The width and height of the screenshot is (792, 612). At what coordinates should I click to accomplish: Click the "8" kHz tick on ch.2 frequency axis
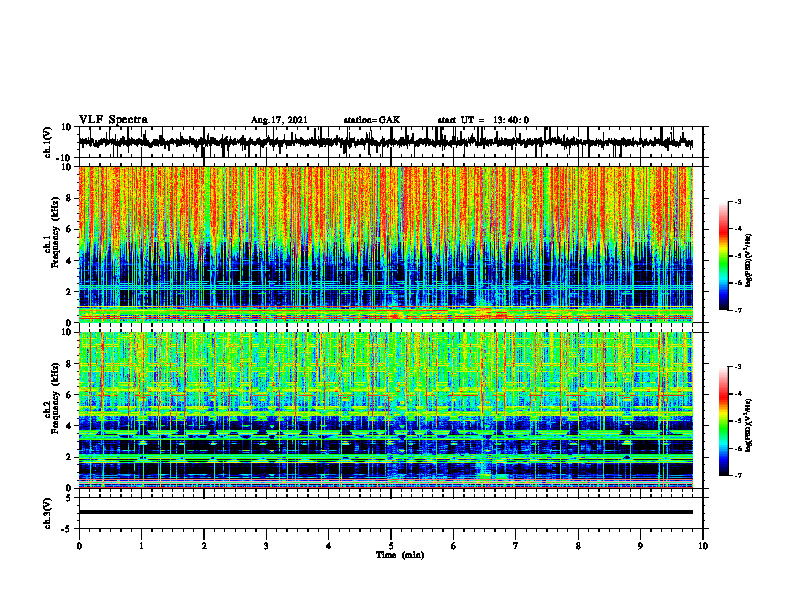pyautogui.click(x=69, y=364)
